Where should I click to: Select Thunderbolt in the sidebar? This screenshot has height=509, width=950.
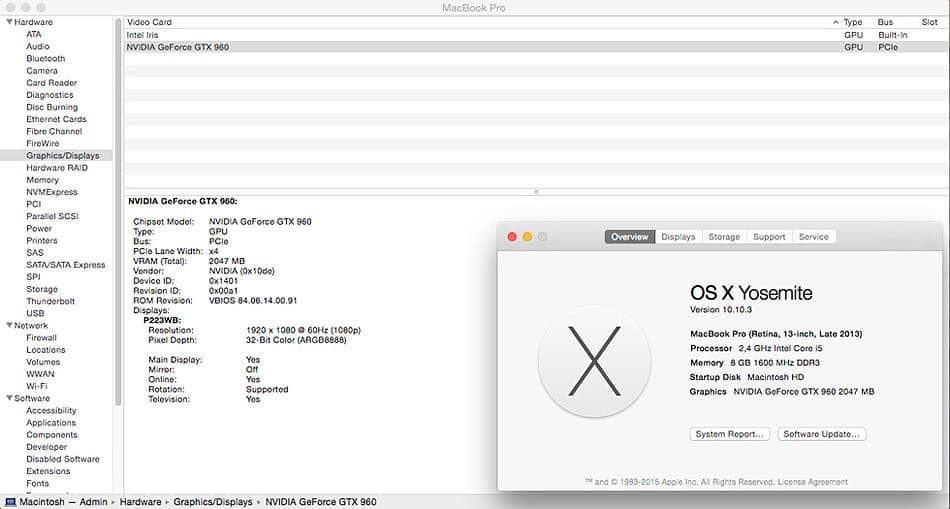[x=50, y=301]
